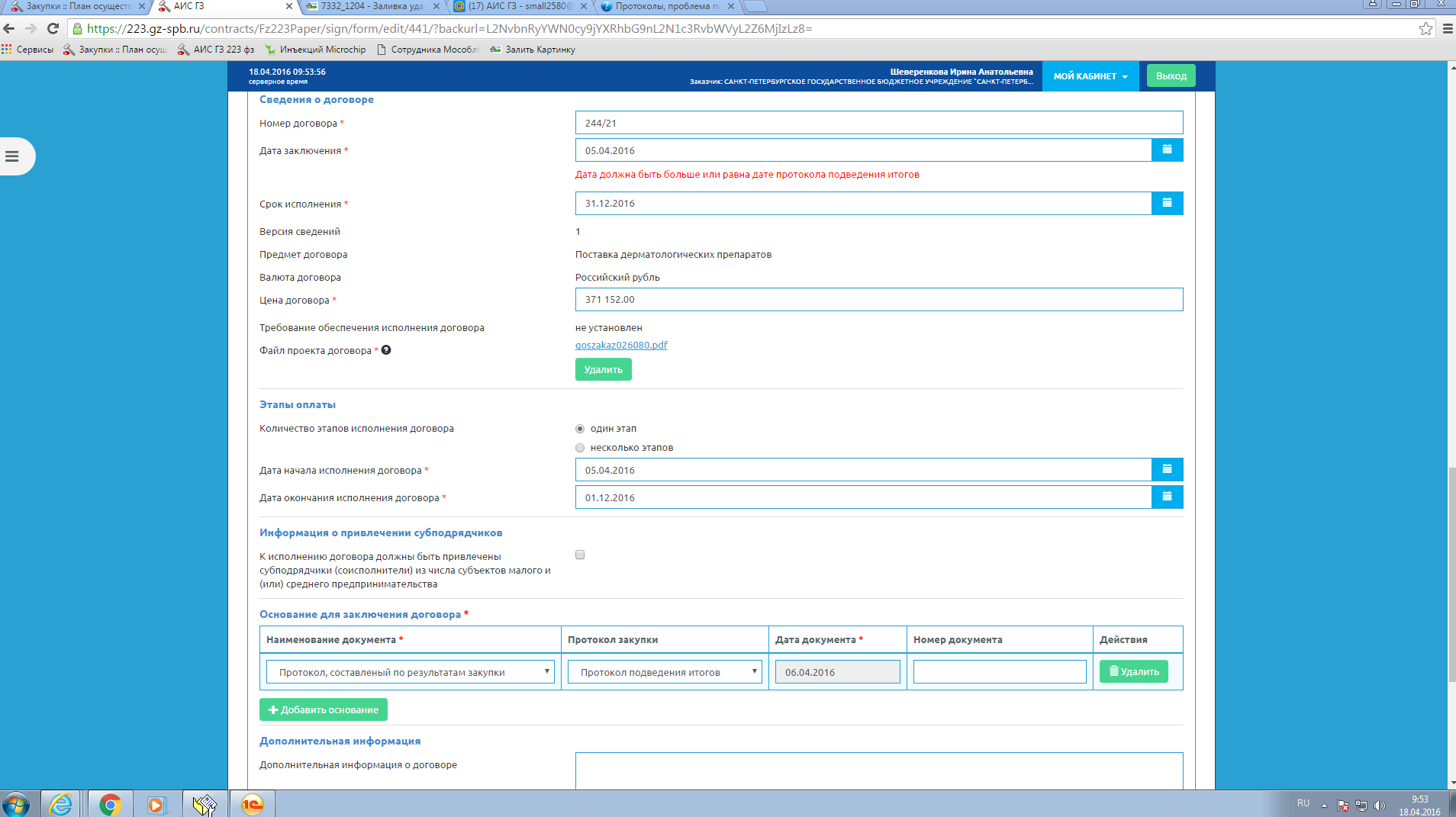Open the media player taskbar icon

click(x=156, y=804)
